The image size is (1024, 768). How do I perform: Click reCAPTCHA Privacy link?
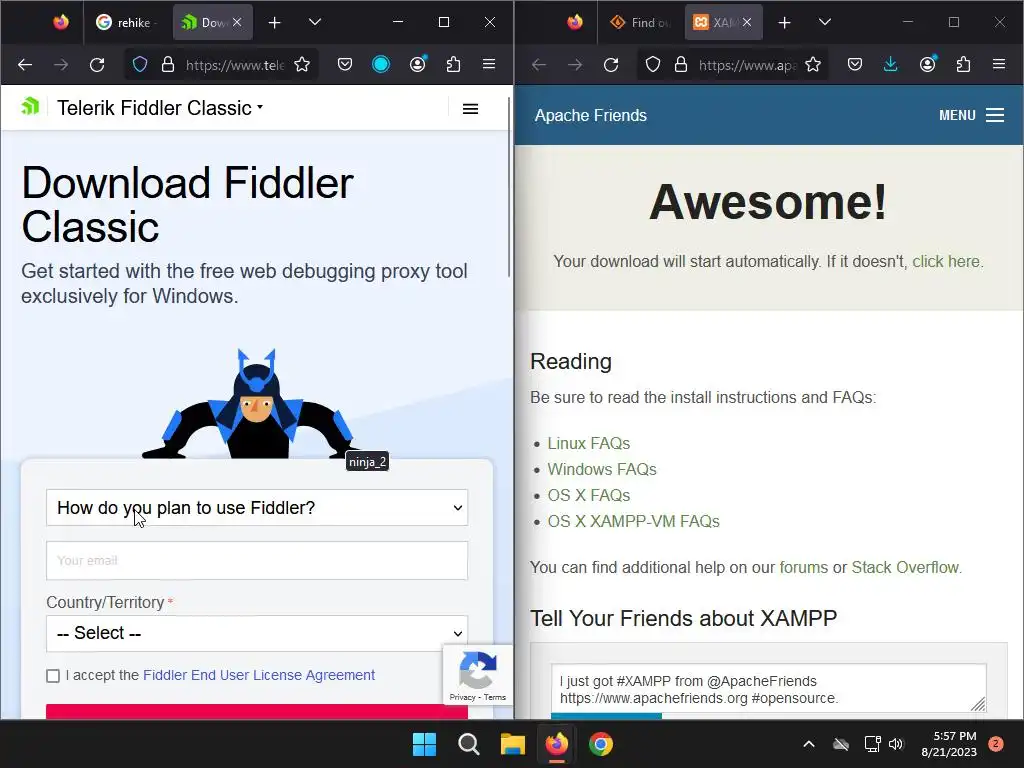[x=462, y=697]
